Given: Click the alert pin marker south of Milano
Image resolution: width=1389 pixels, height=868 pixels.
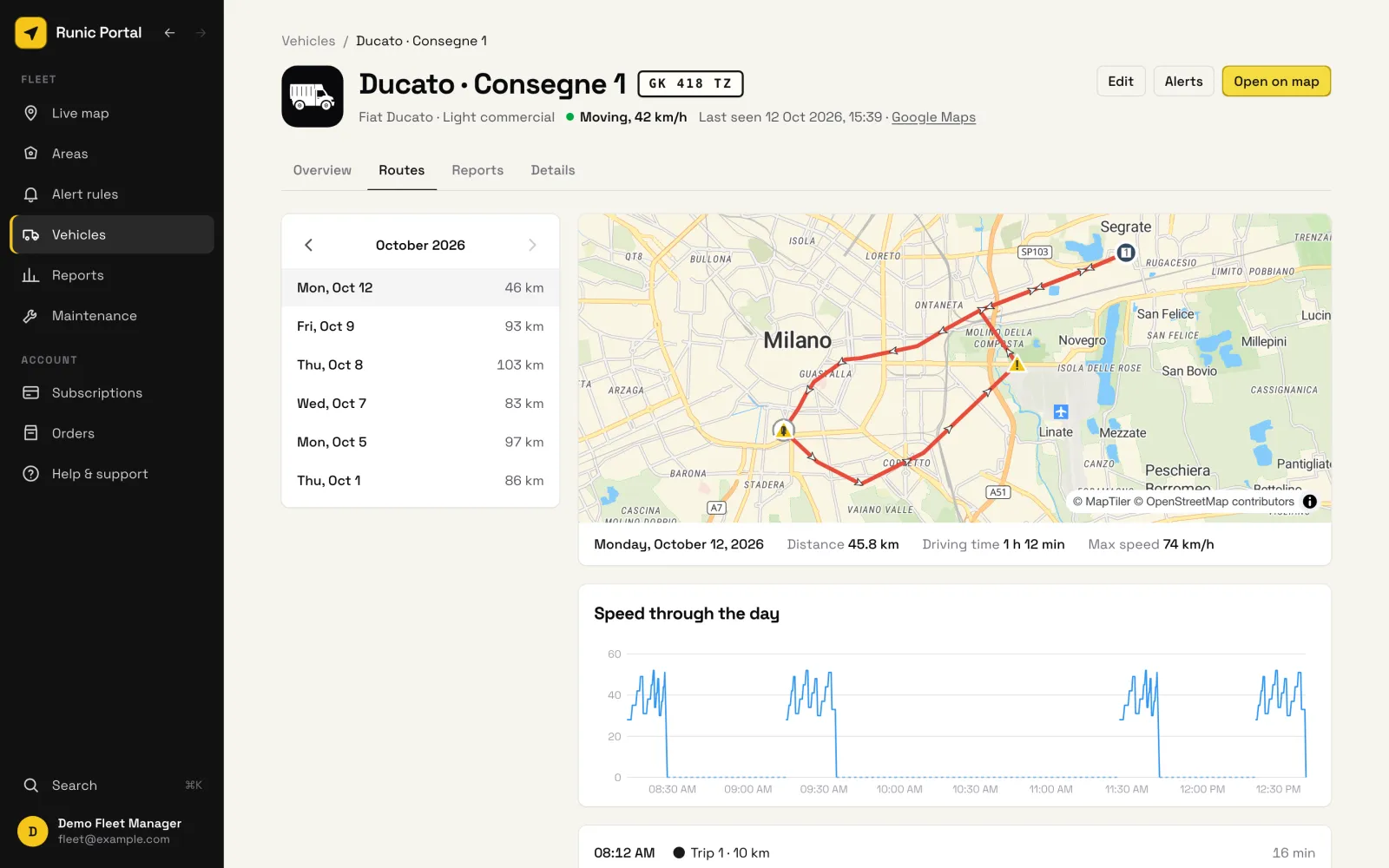Looking at the screenshot, I should click(x=784, y=429).
